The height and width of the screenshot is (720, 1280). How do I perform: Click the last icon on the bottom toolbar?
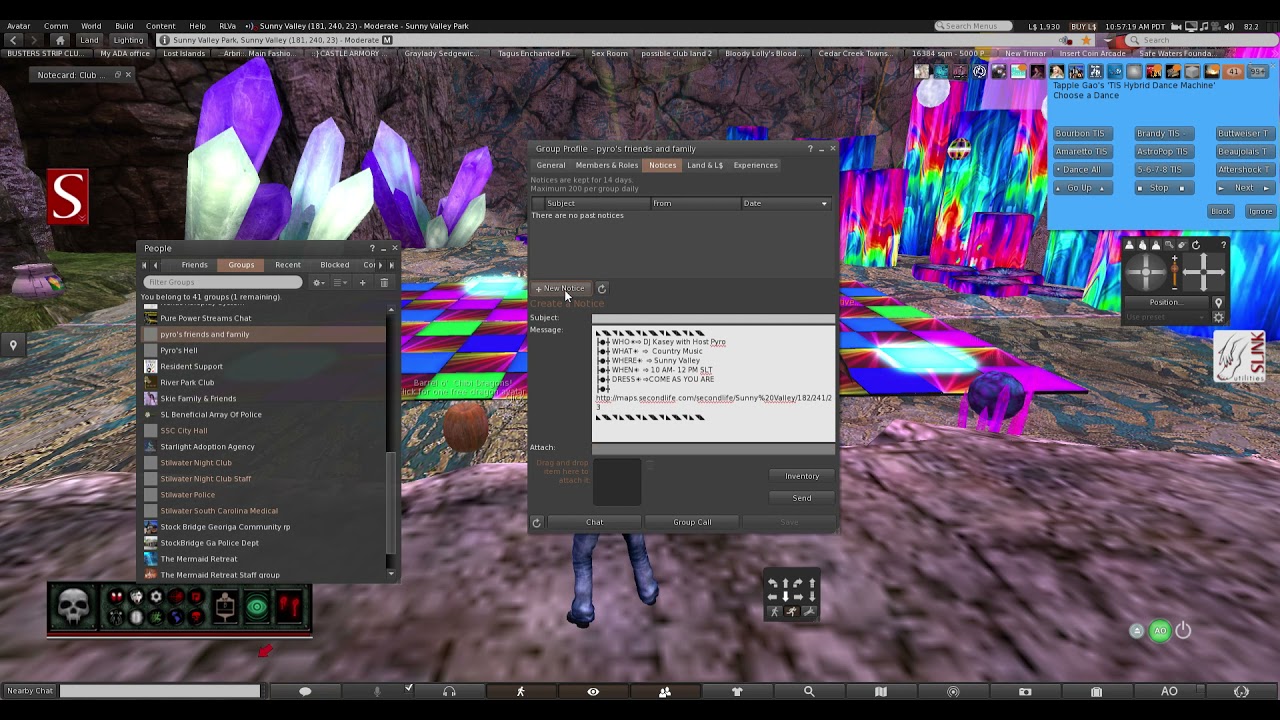click(1241, 691)
